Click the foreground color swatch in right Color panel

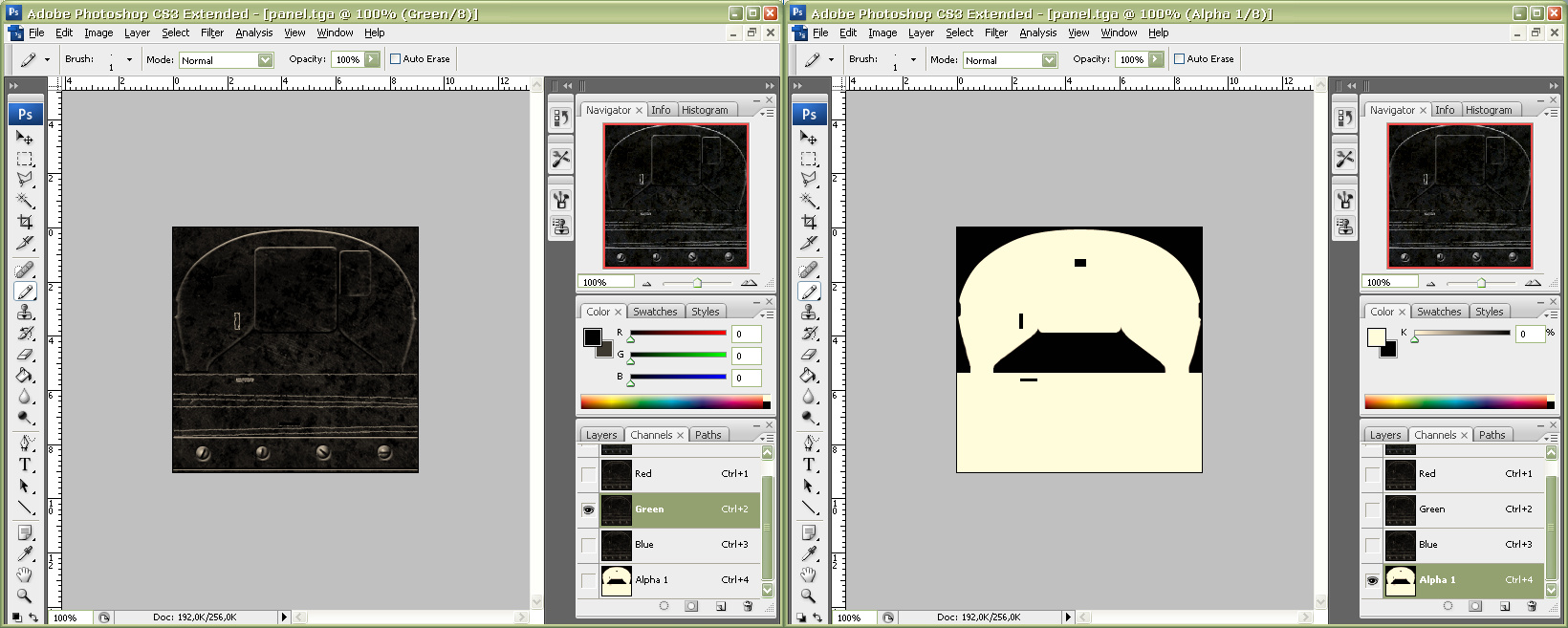(1376, 336)
